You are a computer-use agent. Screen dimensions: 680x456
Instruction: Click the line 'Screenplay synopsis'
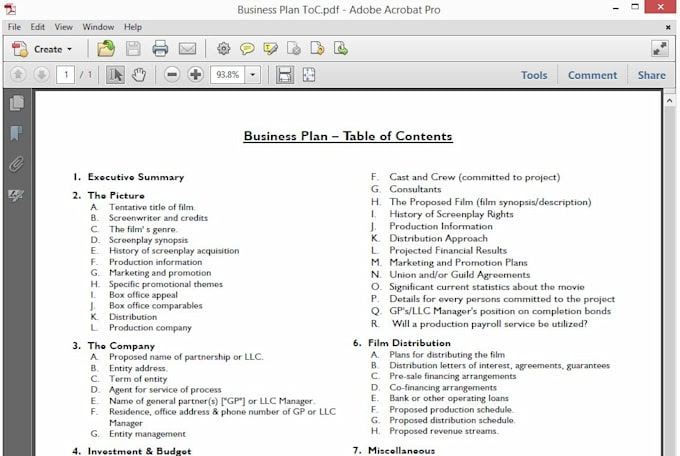(x=148, y=240)
